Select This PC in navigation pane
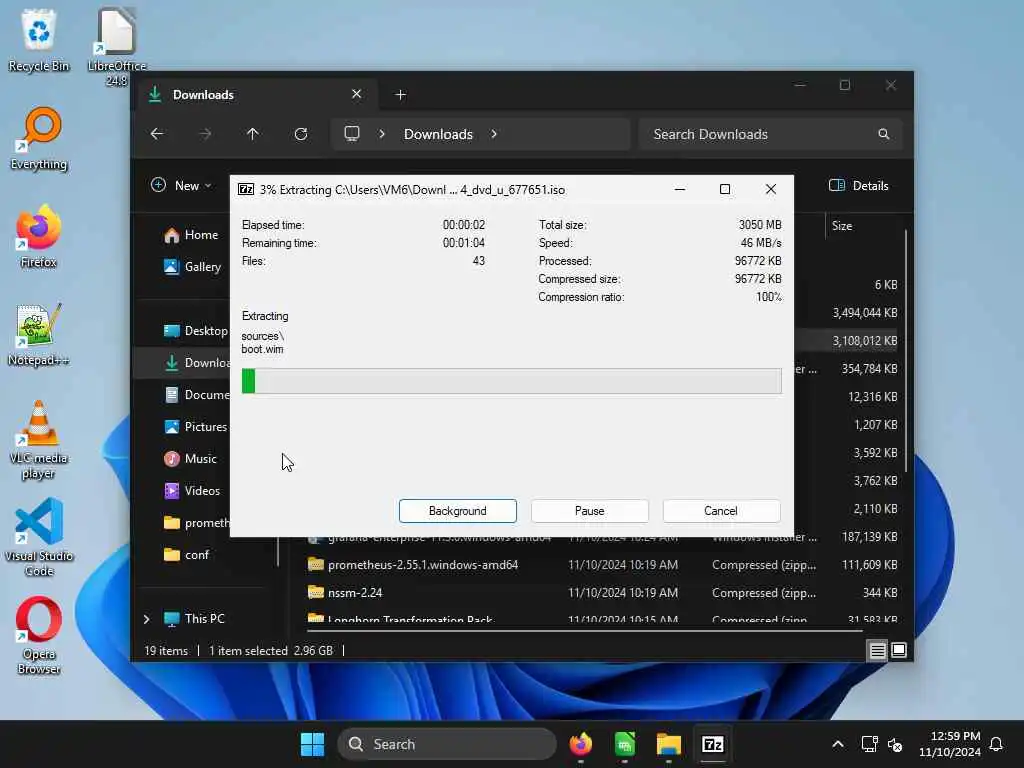This screenshot has width=1024, height=768. (194, 618)
